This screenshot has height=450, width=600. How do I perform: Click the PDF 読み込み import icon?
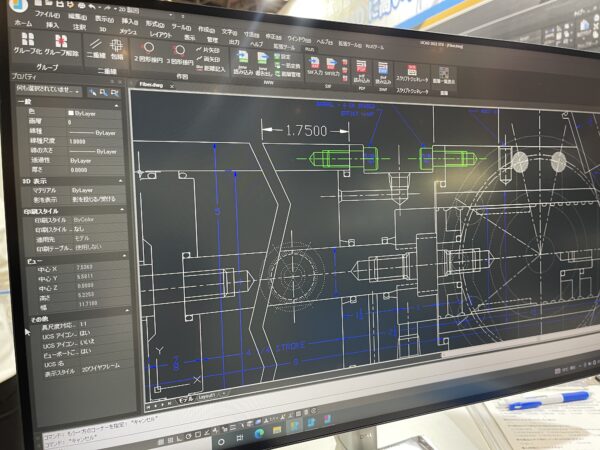pos(360,67)
